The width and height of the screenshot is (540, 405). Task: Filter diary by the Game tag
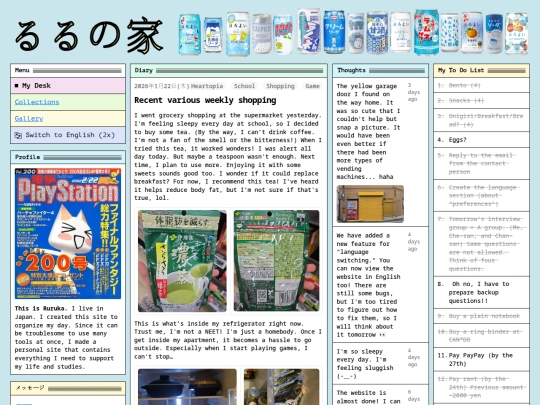pos(312,86)
